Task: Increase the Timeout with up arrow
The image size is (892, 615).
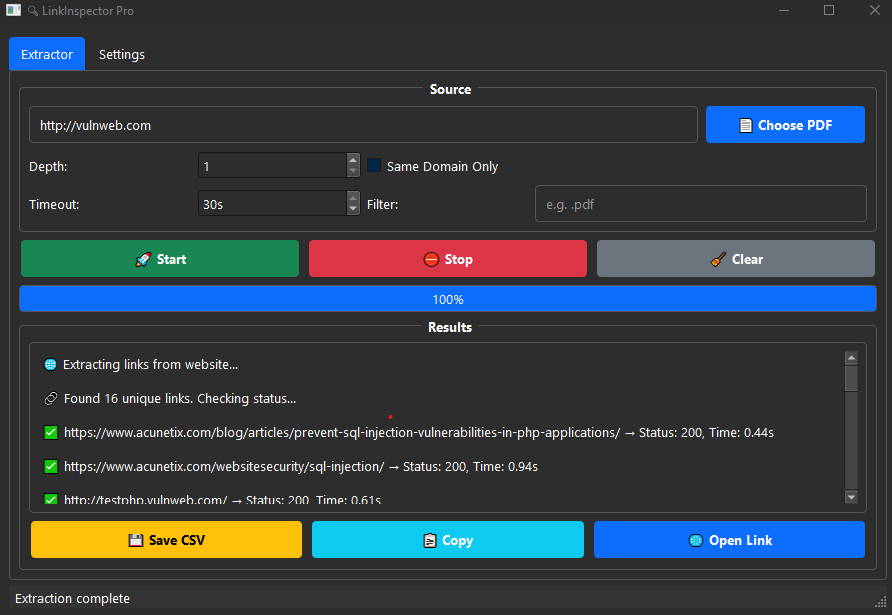Action: pos(353,198)
